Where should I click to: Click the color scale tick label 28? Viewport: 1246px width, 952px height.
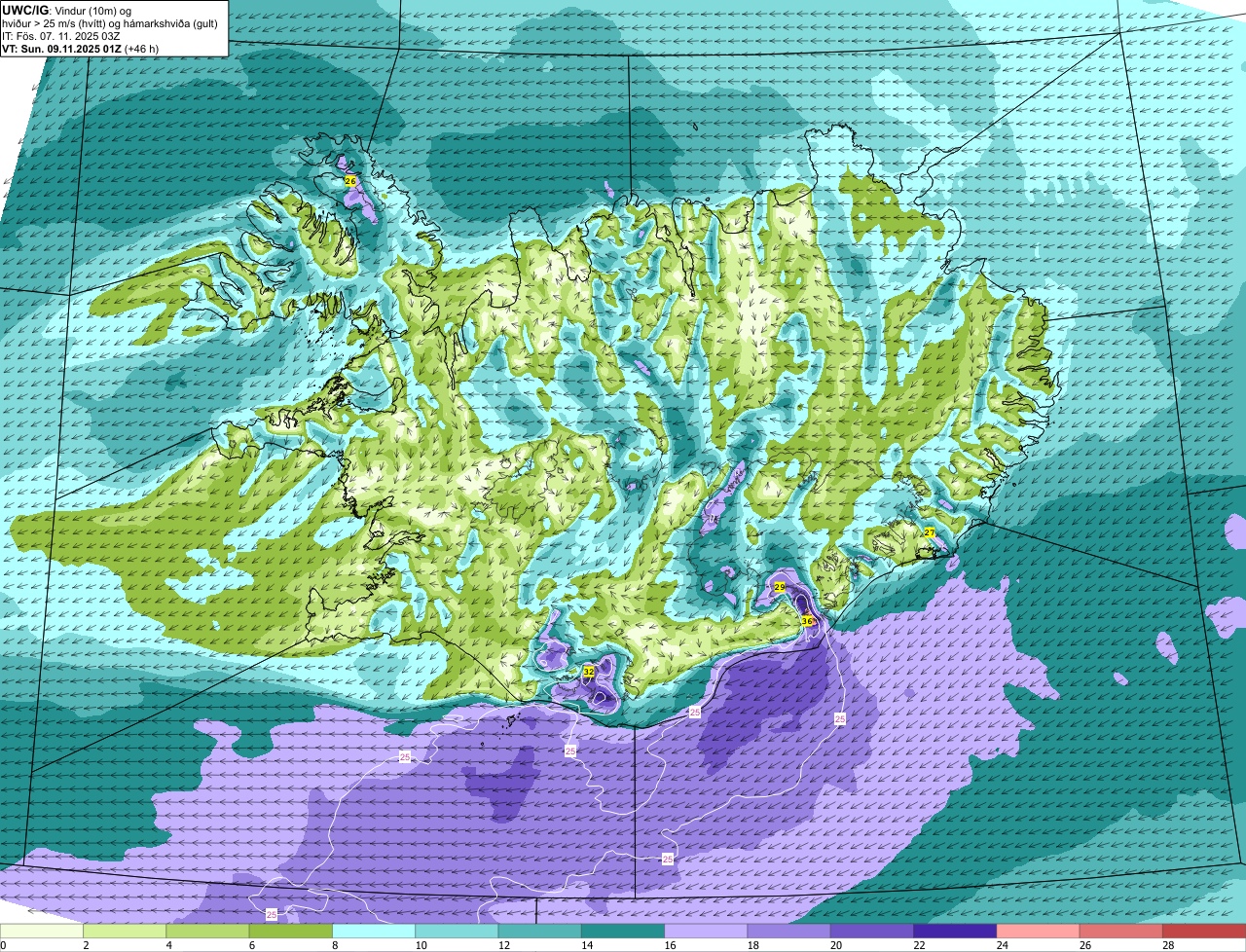(x=1166, y=945)
